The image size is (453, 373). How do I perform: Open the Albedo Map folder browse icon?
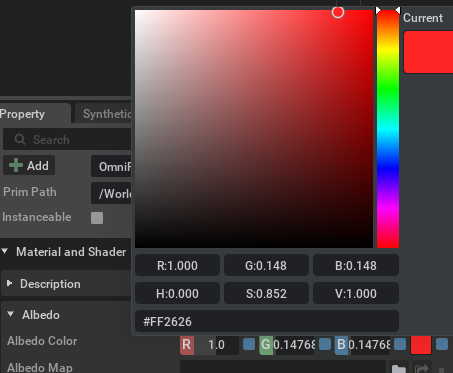click(399, 369)
